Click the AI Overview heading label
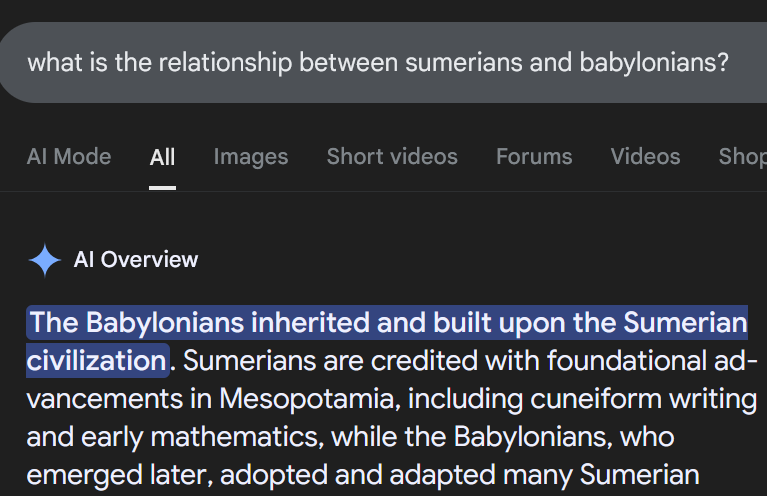Image resolution: width=767 pixels, height=496 pixels. (136, 260)
